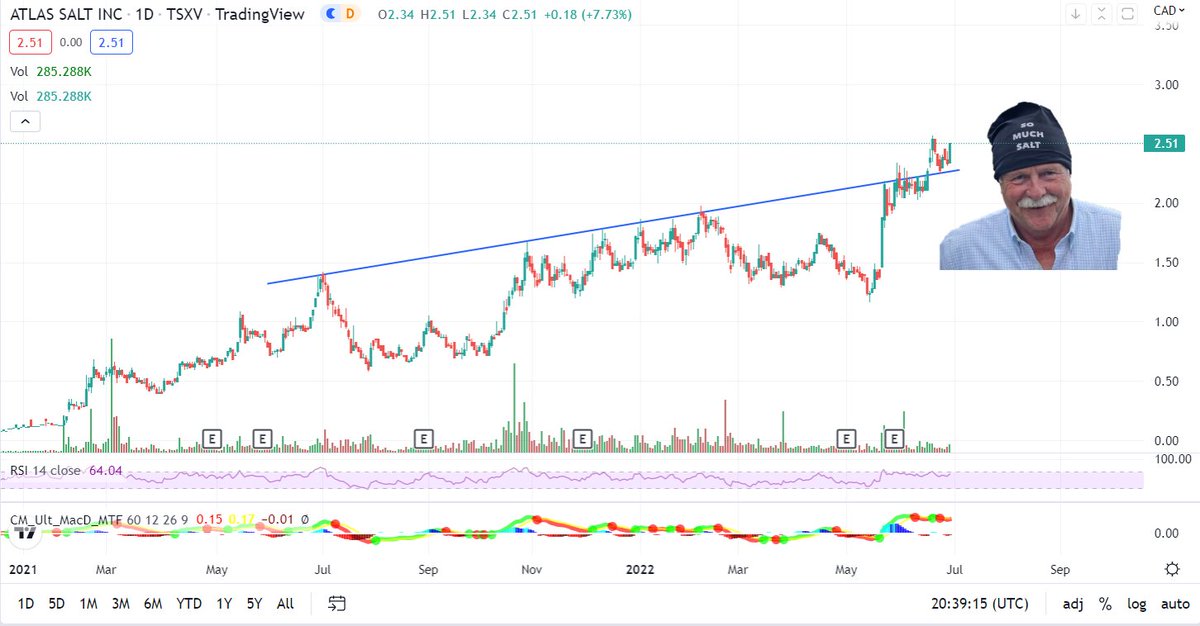This screenshot has height=626, width=1200.
Task: Select the 3M date range
Action: (121, 604)
